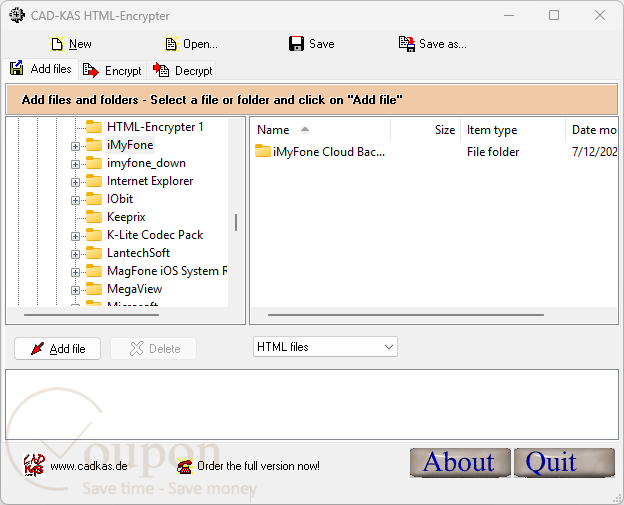Sort file list by Name column
The height and width of the screenshot is (505, 624).
pos(321,130)
